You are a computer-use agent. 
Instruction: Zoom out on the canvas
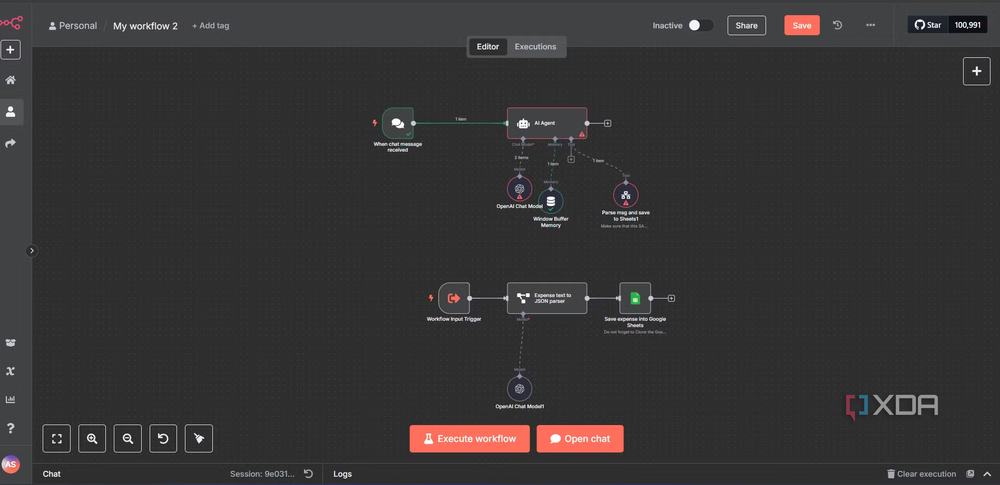coord(128,438)
